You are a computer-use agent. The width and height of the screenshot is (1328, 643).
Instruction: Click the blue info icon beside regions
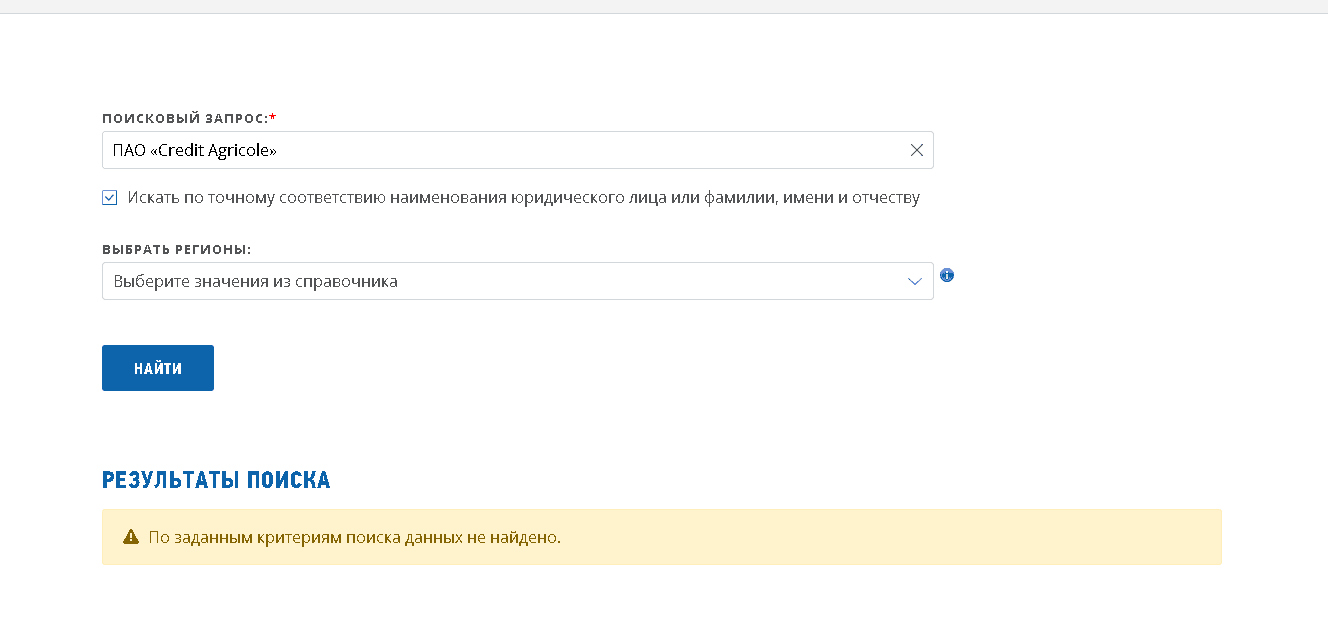pyautogui.click(x=947, y=275)
